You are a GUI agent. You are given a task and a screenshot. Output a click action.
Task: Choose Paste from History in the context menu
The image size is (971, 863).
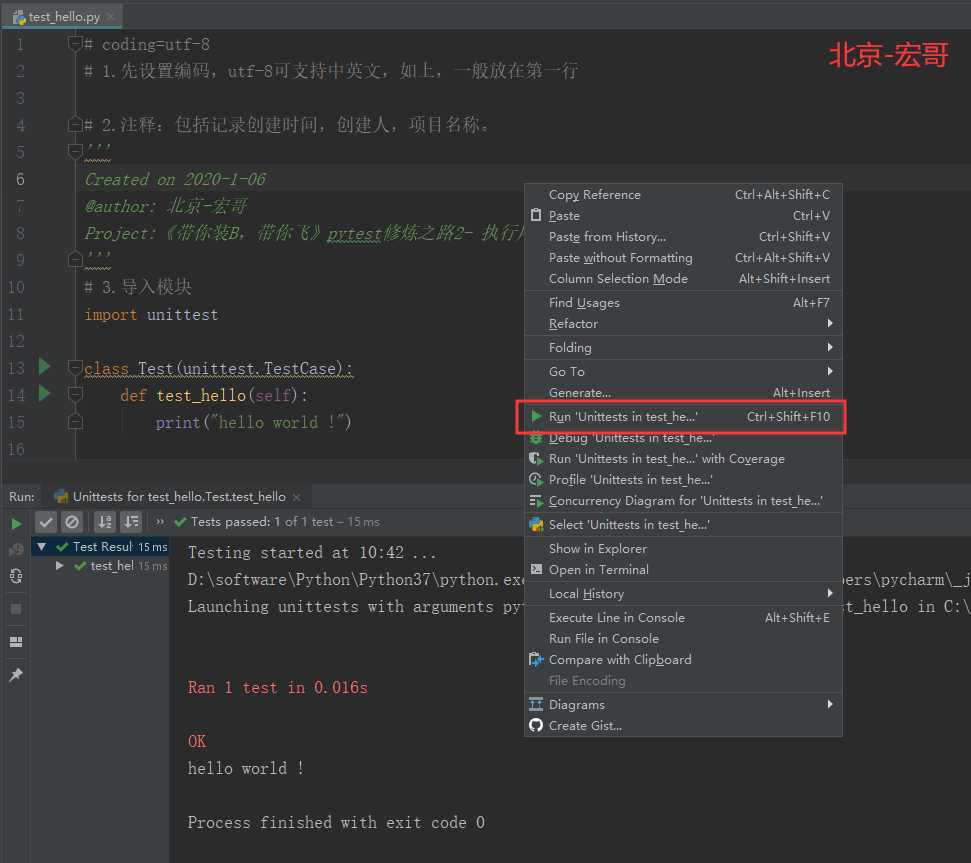click(683, 236)
